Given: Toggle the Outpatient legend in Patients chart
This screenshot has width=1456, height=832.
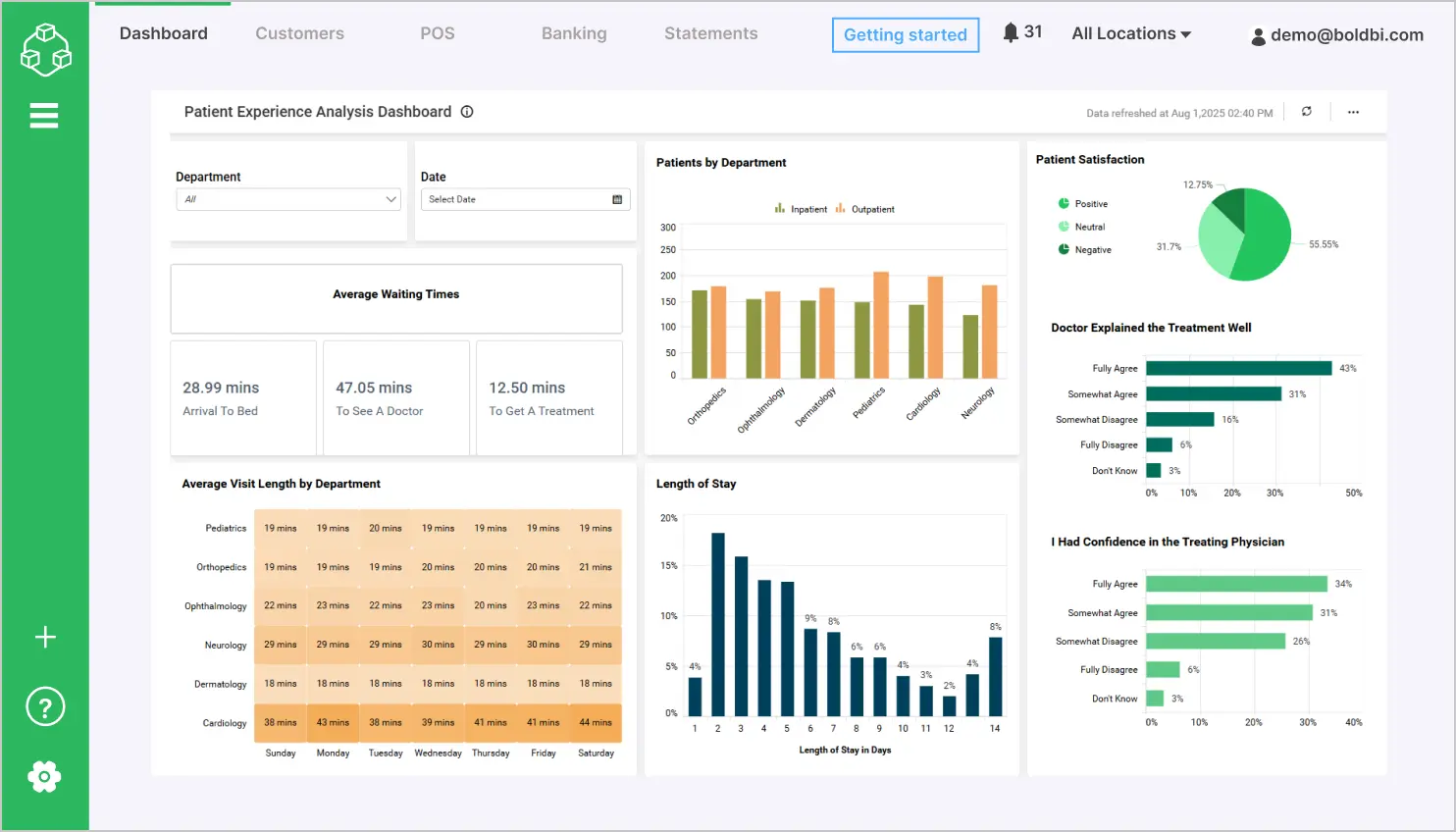Looking at the screenshot, I should pos(871,208).
